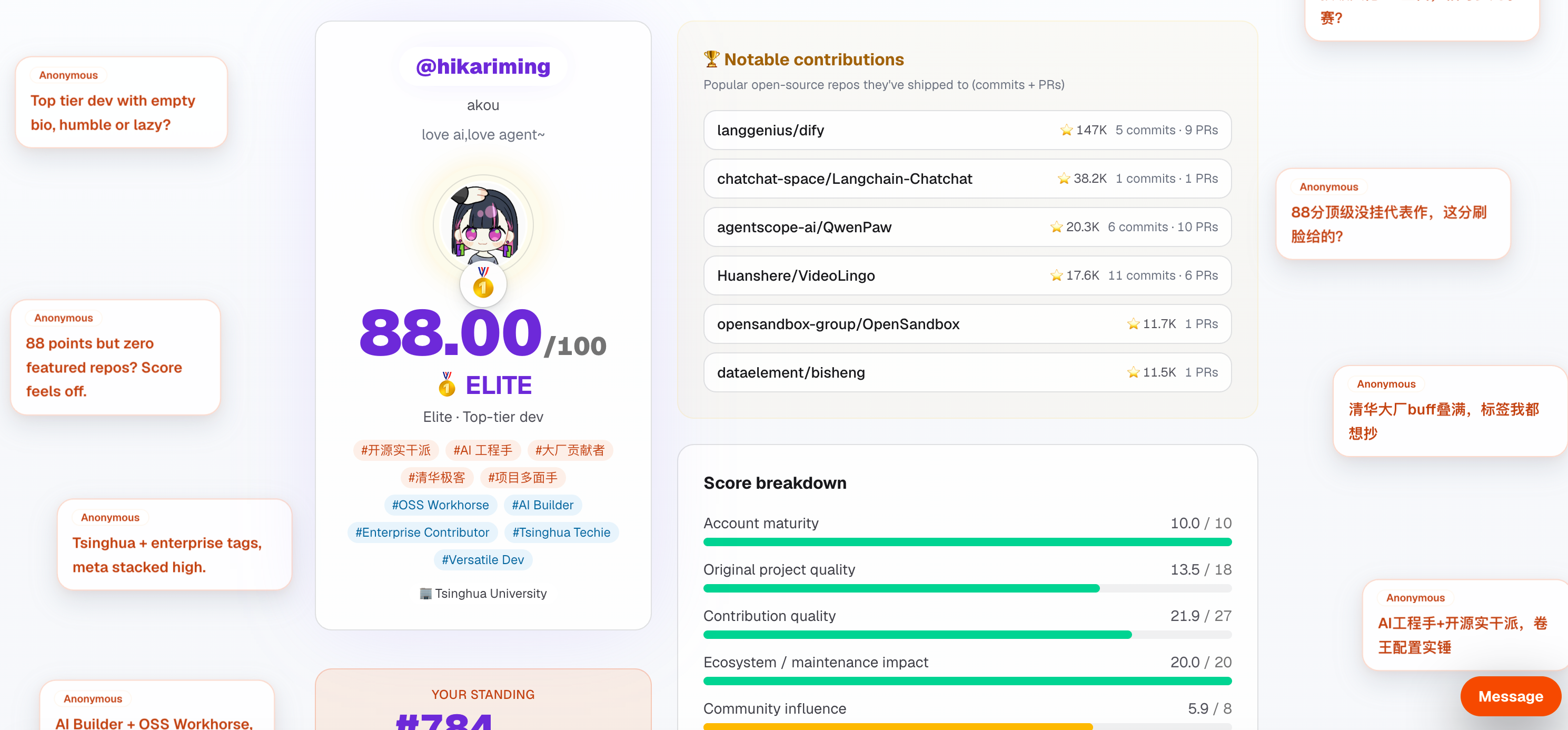Click the gold medal badge under avatar

coord(483,284)
